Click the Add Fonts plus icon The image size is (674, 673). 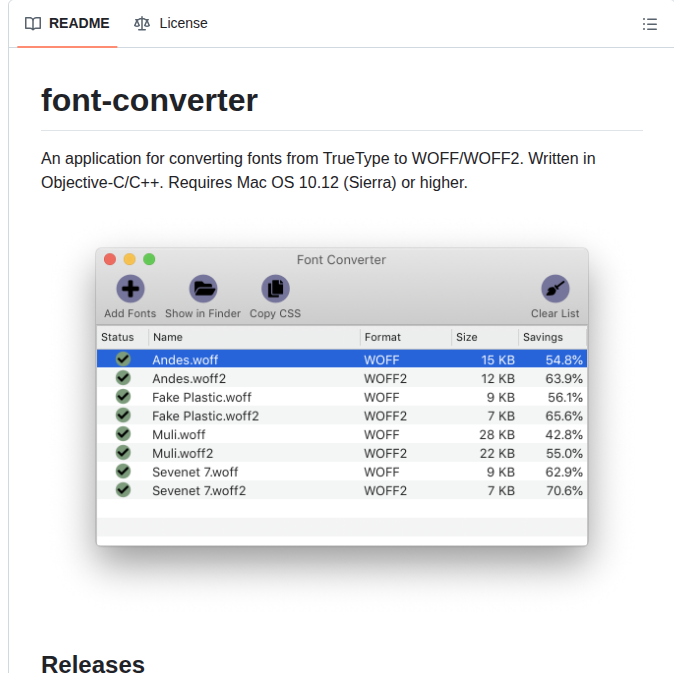coord(130,288)
